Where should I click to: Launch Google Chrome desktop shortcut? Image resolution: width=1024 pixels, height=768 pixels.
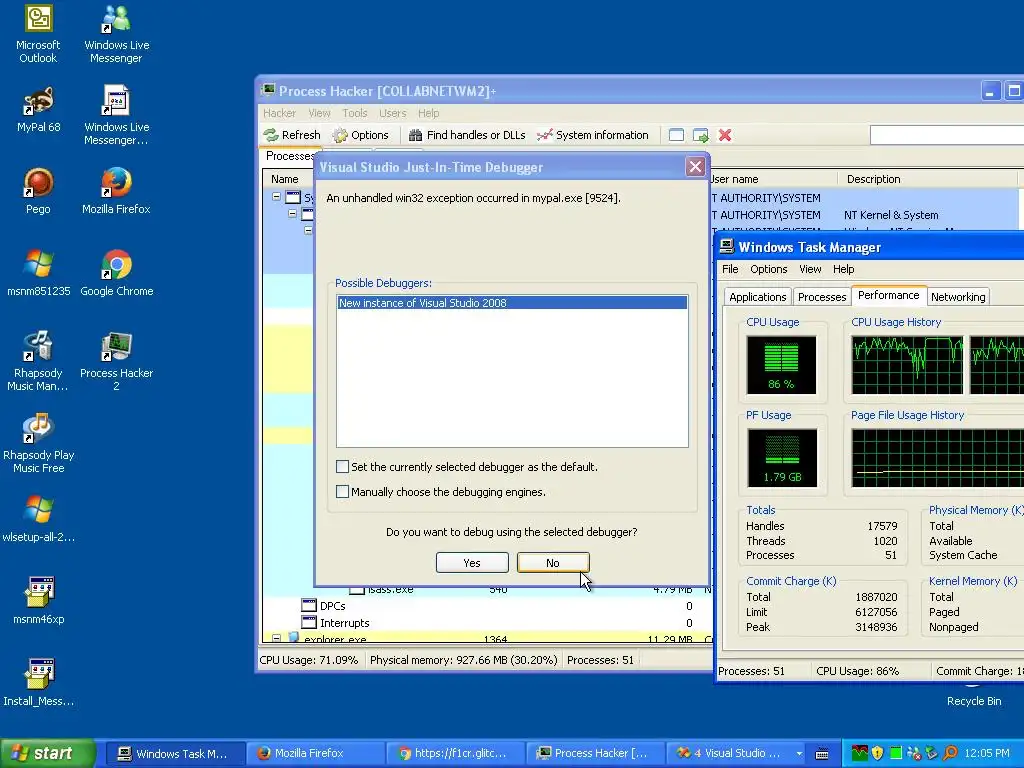[117, 274]
